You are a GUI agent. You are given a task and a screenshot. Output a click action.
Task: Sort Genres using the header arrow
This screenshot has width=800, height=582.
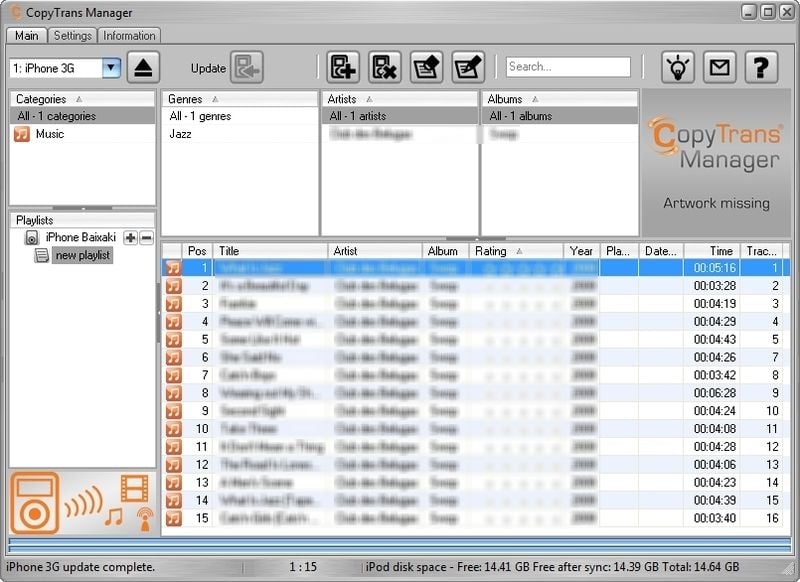click(215, 99)
